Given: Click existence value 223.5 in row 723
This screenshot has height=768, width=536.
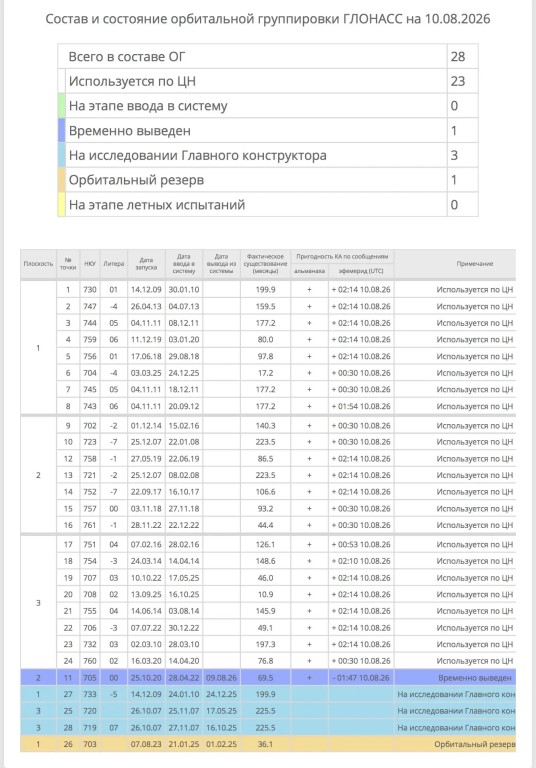Looking at the screenshot, I should pos(265,442).
